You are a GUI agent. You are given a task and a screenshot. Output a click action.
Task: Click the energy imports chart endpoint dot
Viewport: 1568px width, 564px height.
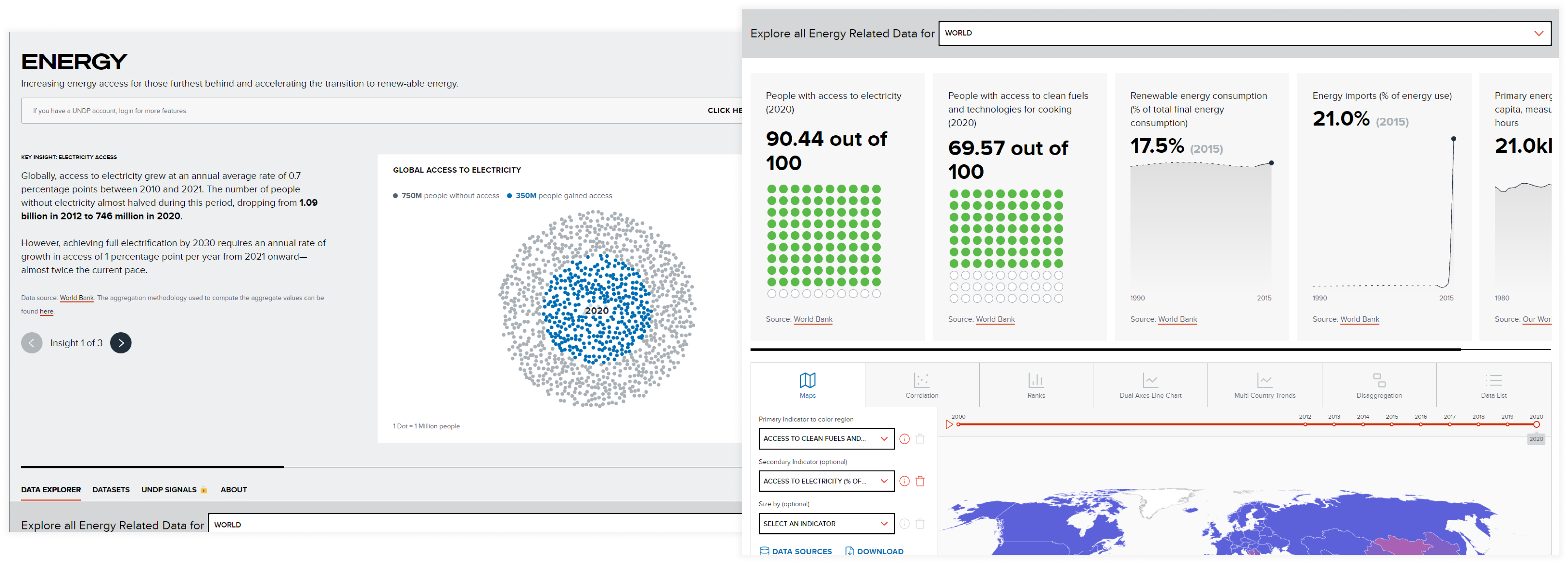[x=1453, y=139]
